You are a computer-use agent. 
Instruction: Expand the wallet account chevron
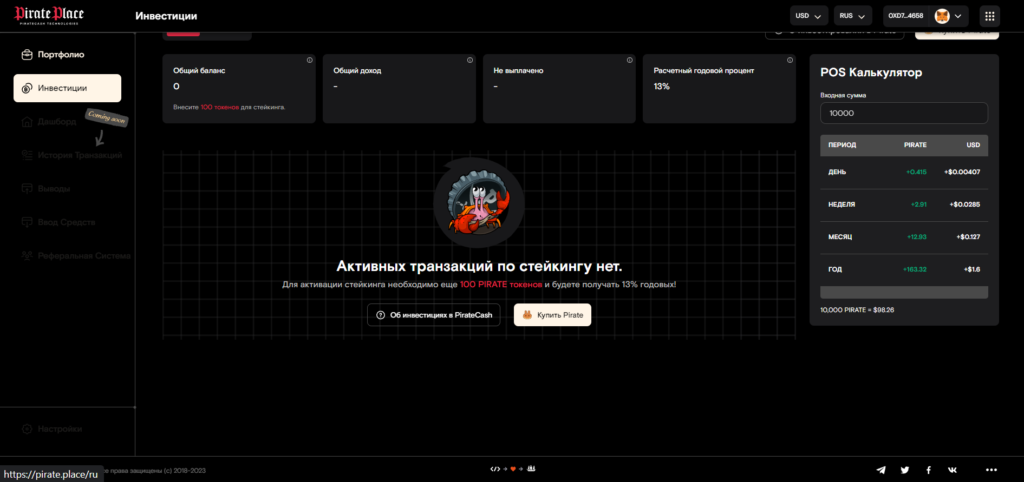coord(958,16)
